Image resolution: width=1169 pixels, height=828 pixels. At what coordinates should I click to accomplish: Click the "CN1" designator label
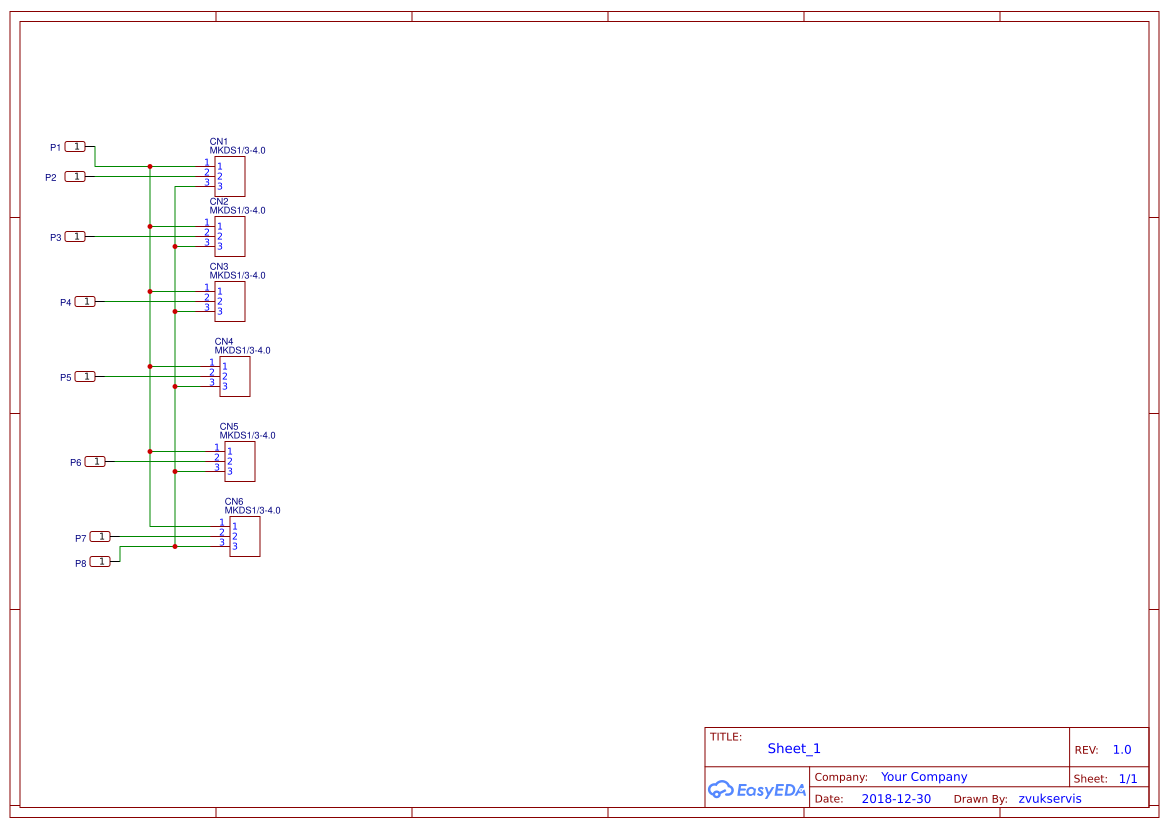click(x=218, y=142)
